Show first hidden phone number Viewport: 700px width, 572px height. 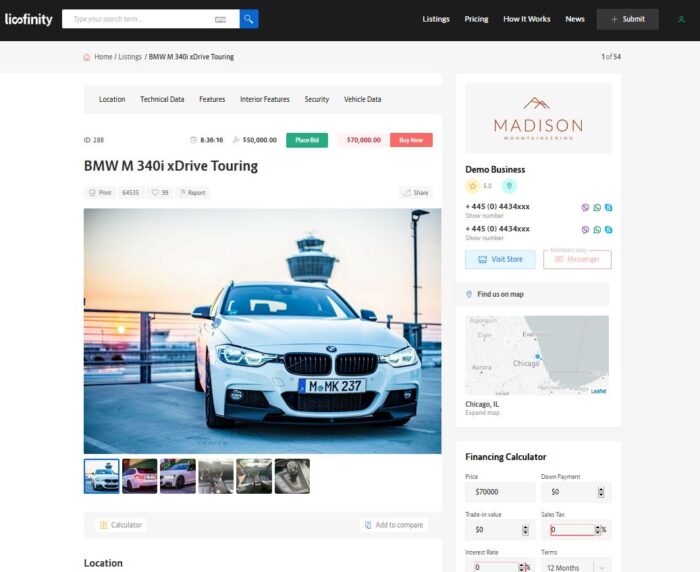484,216
